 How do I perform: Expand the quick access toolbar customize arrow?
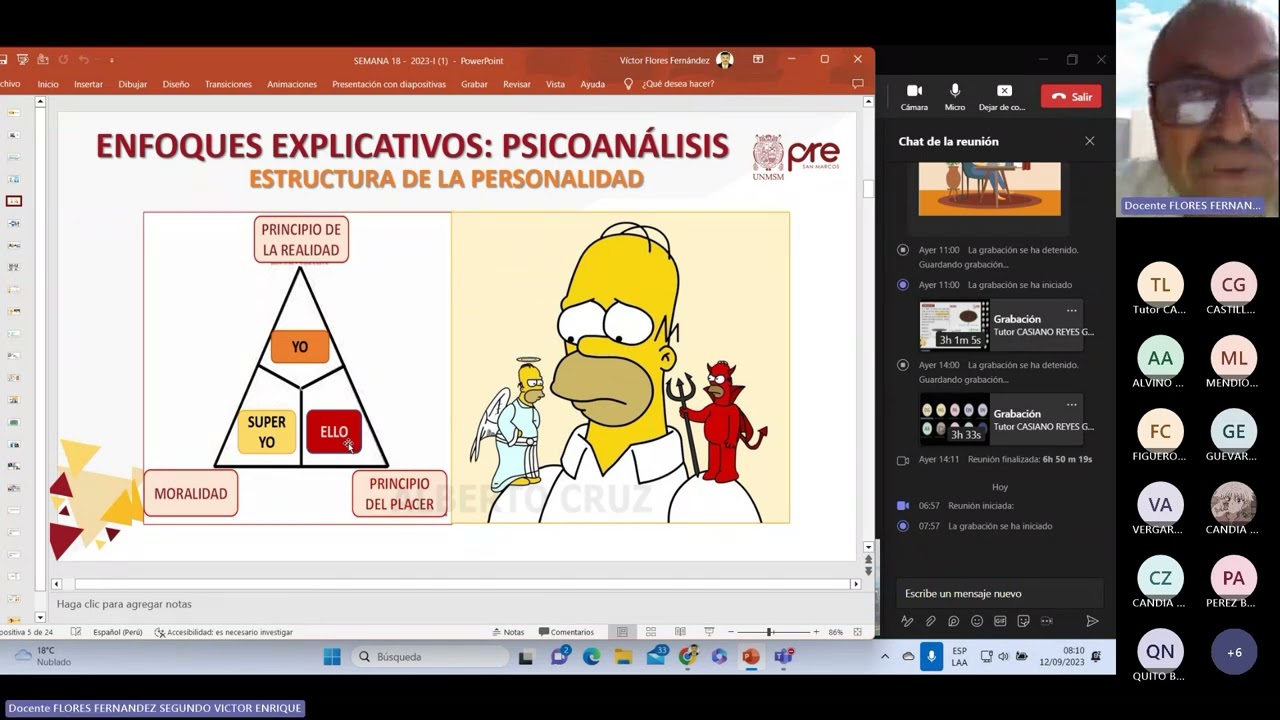111,60
